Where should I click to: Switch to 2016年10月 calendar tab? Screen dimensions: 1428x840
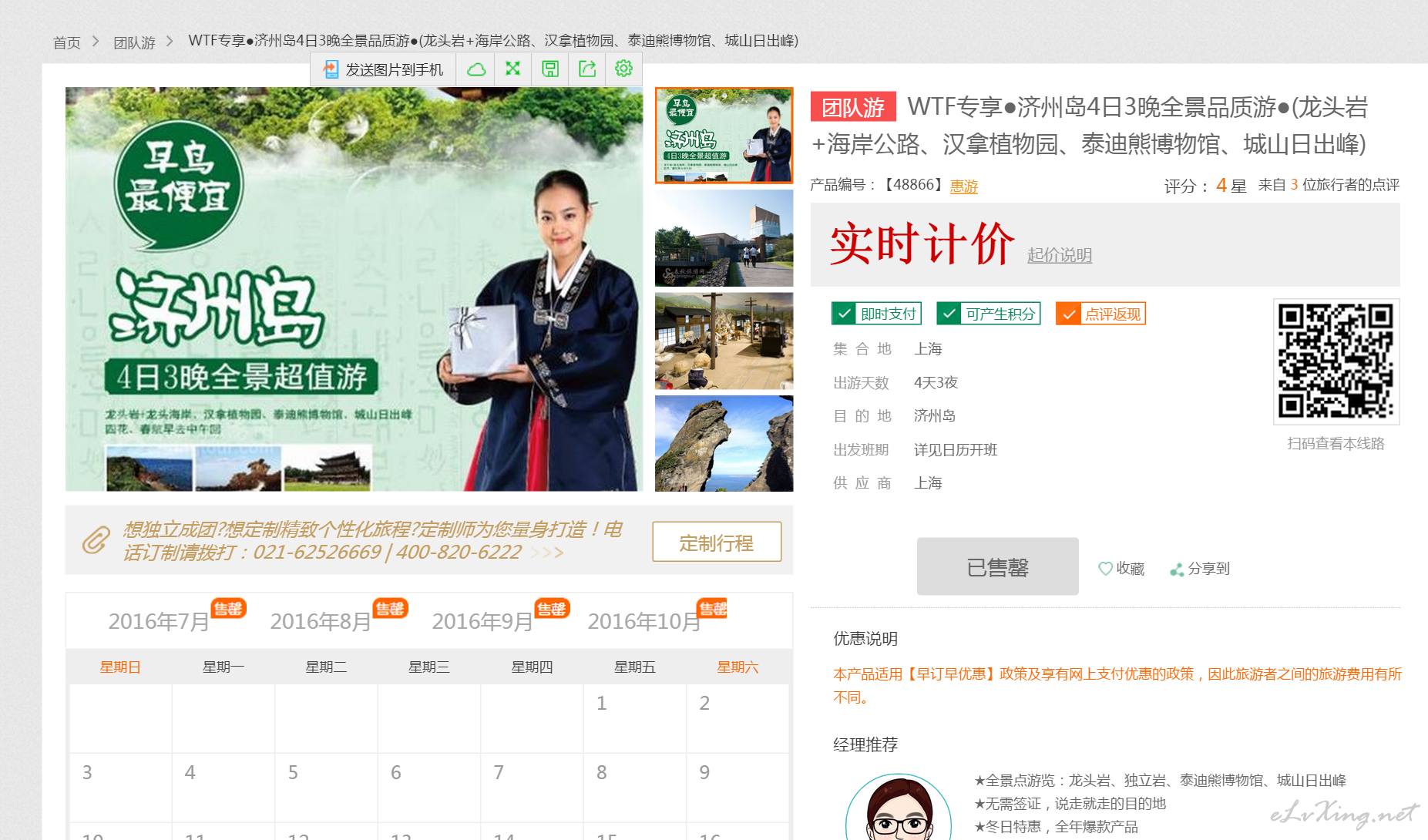click(644, 621)
